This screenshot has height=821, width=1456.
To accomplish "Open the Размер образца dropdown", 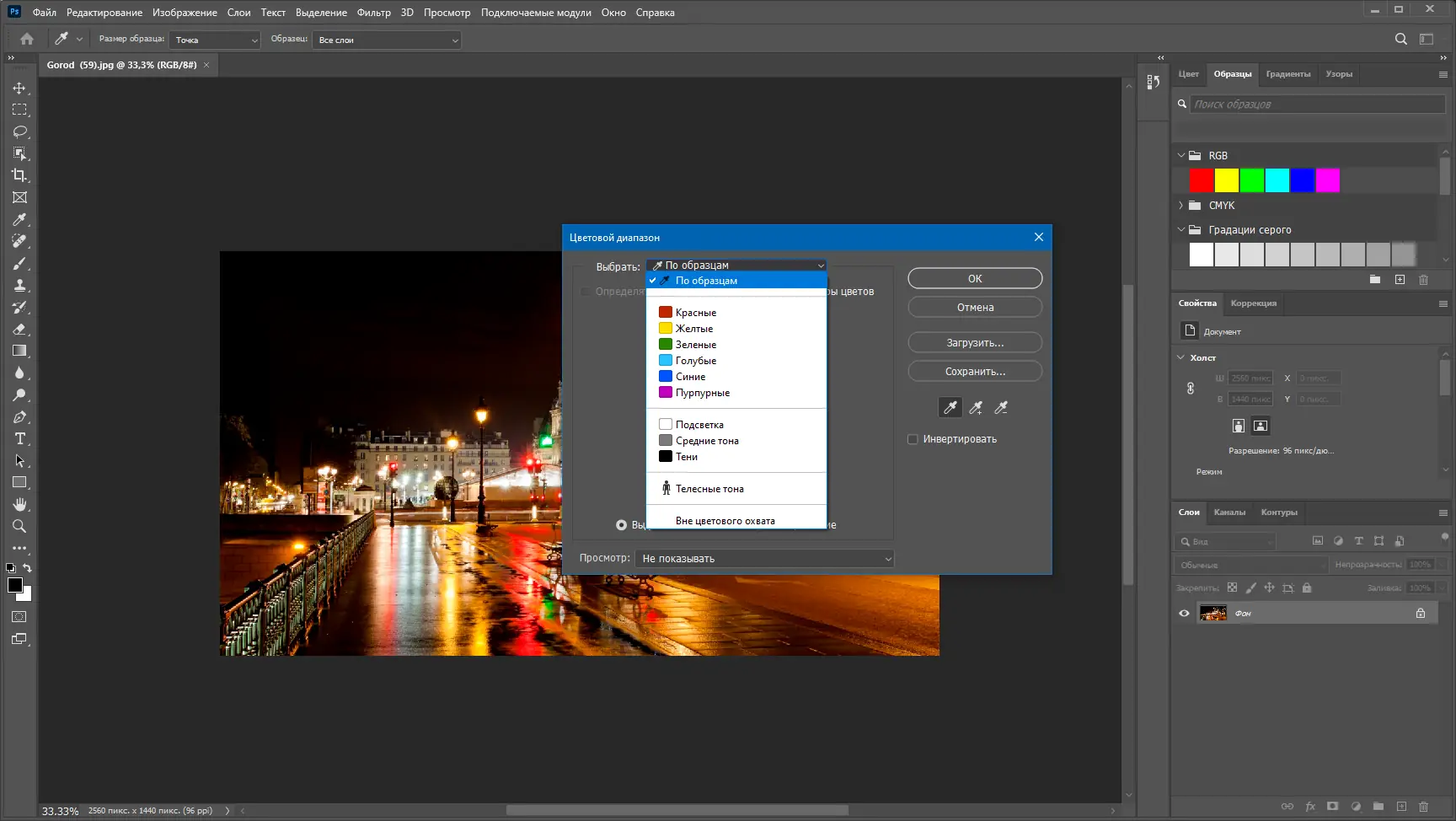I will [216, 40].
